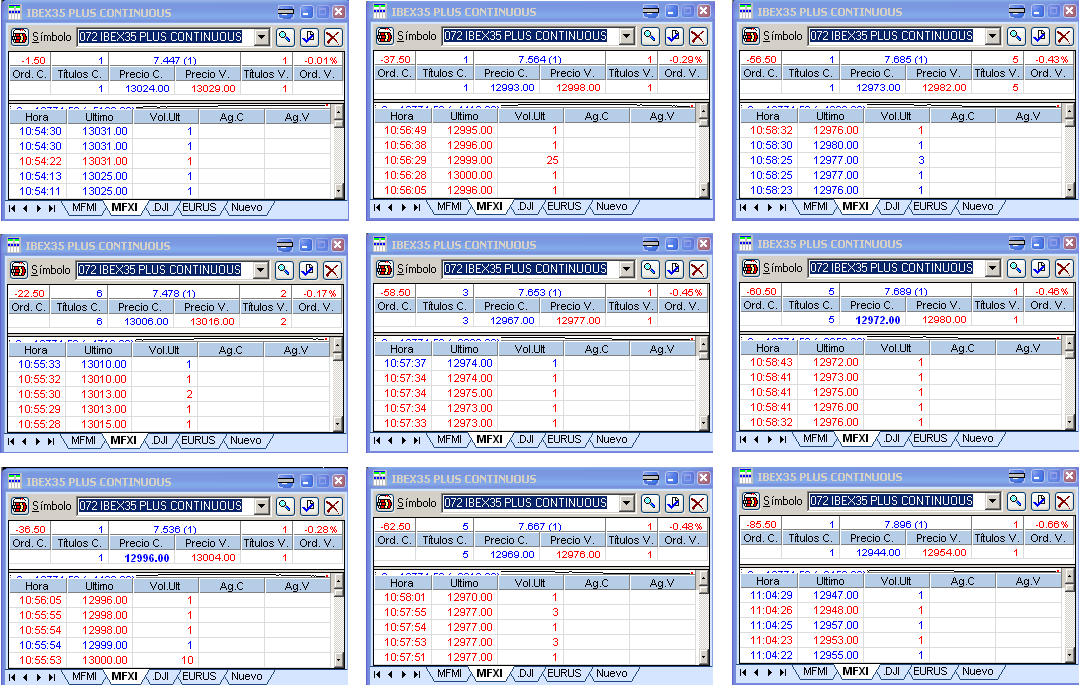Click the red X delete icon in the -0.17% window
This screenshot has height=685, width=1079.
pyautogui.click(x=332, y=270)
